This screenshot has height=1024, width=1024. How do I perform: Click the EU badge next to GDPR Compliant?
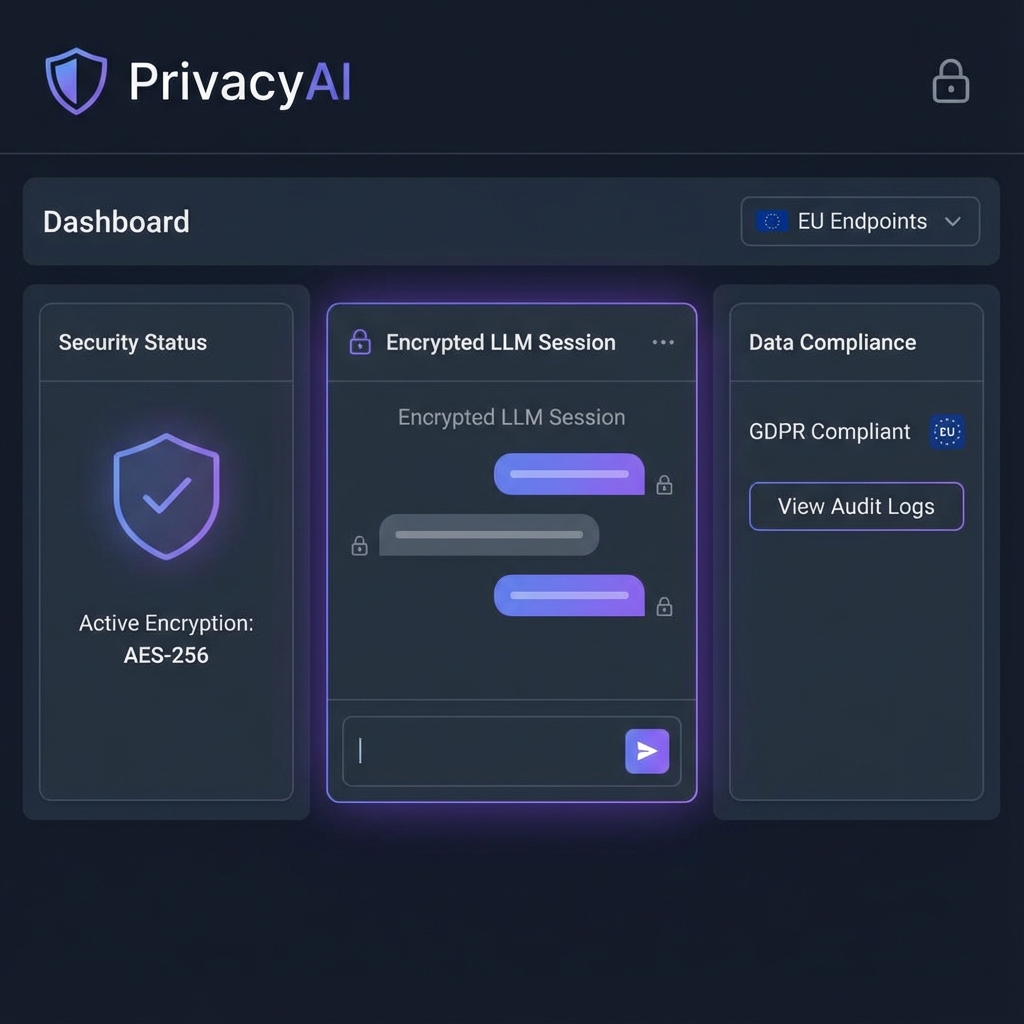(946, 431)
